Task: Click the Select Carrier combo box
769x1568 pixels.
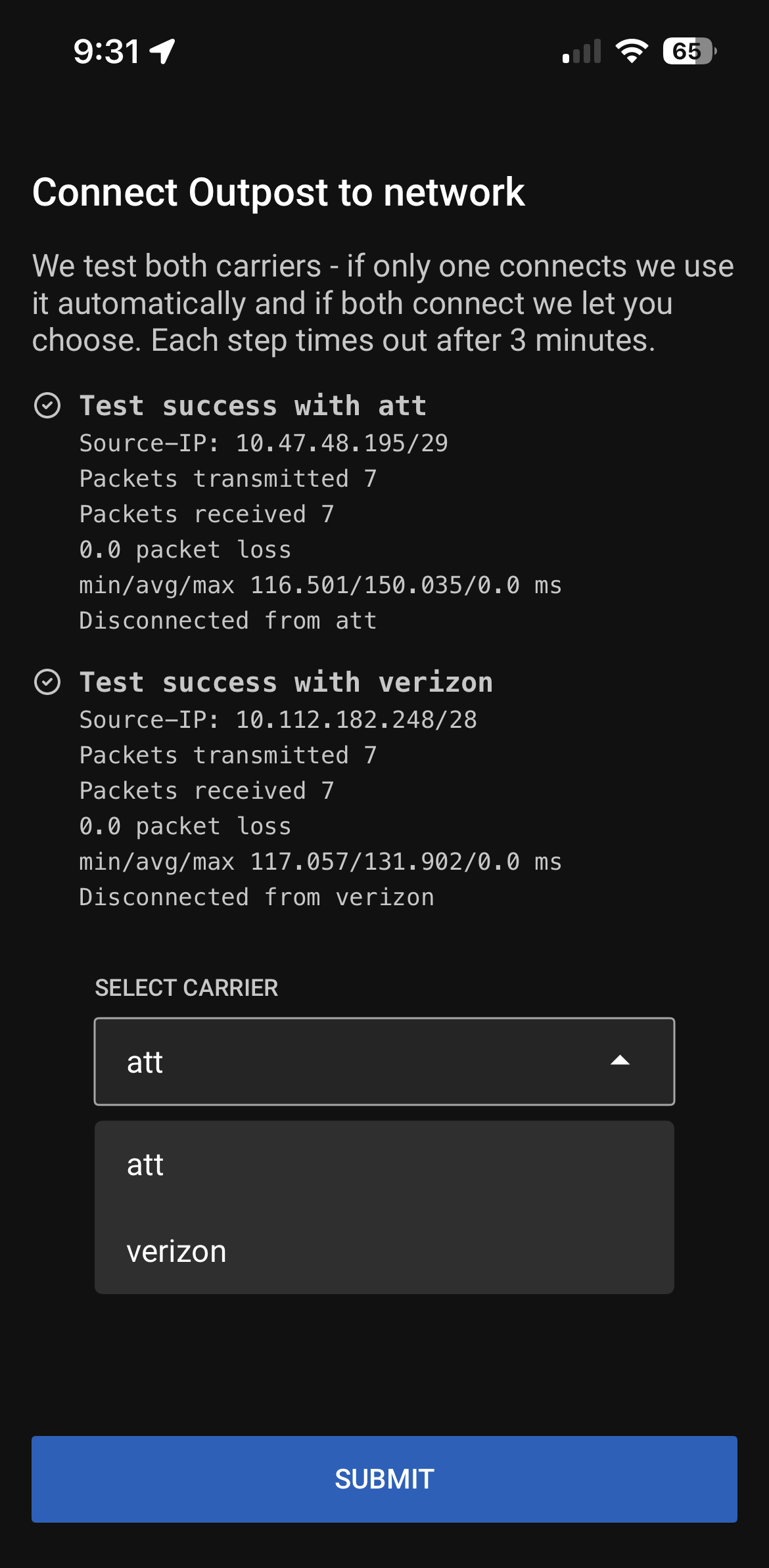Action: (384, 1061)
